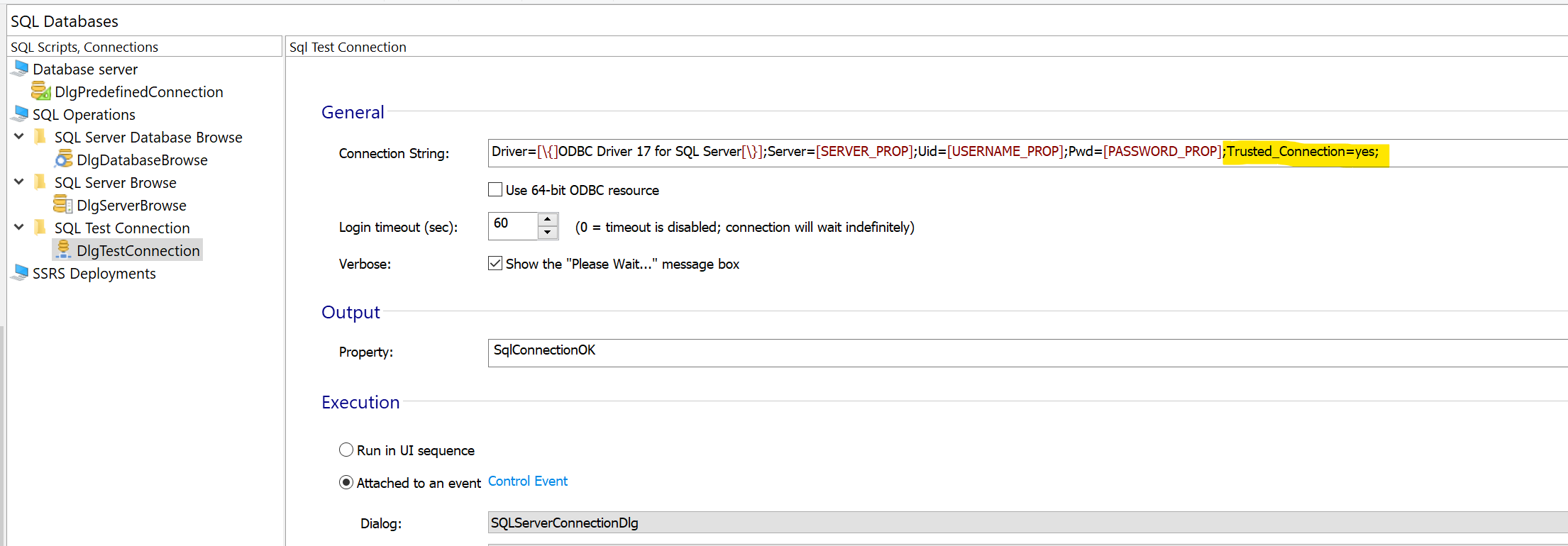
Task: Select the Attached to an event option
Action: click(x=346, y=483)
